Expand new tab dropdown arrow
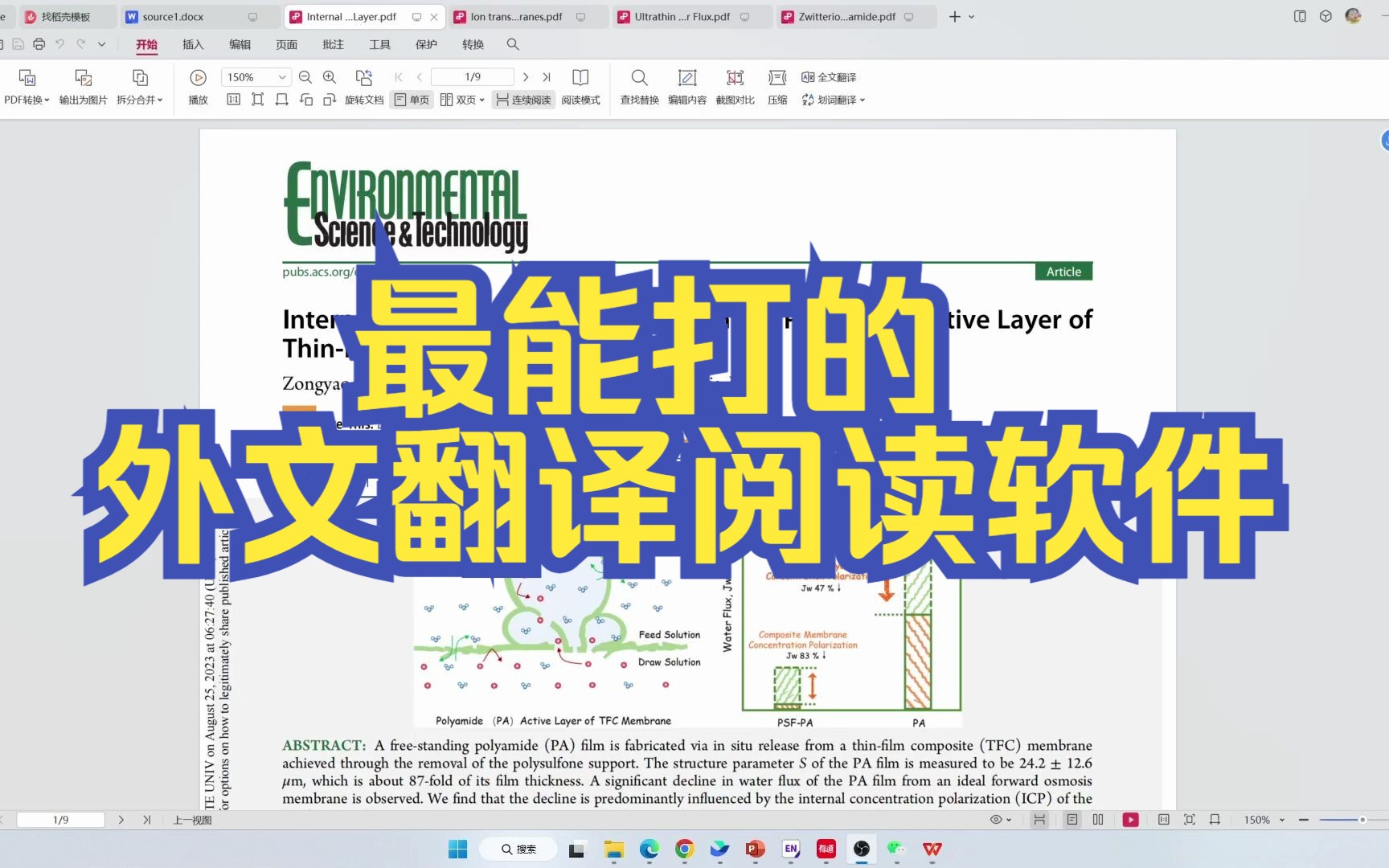 pos(972,17)
